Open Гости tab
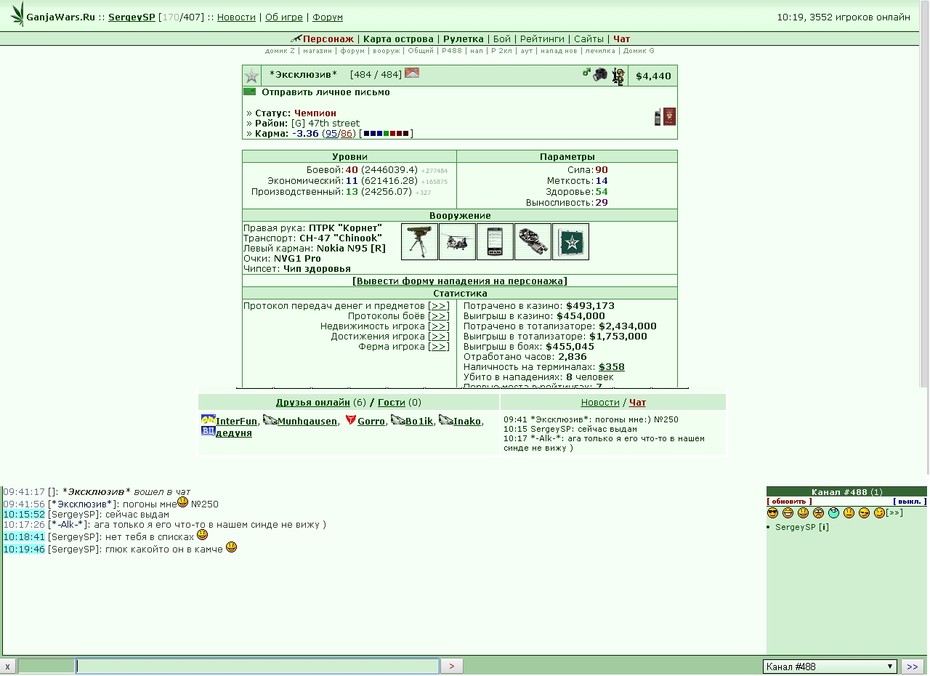Image resolution: width=930 pixels, height=676 pixels. (391, 403)
